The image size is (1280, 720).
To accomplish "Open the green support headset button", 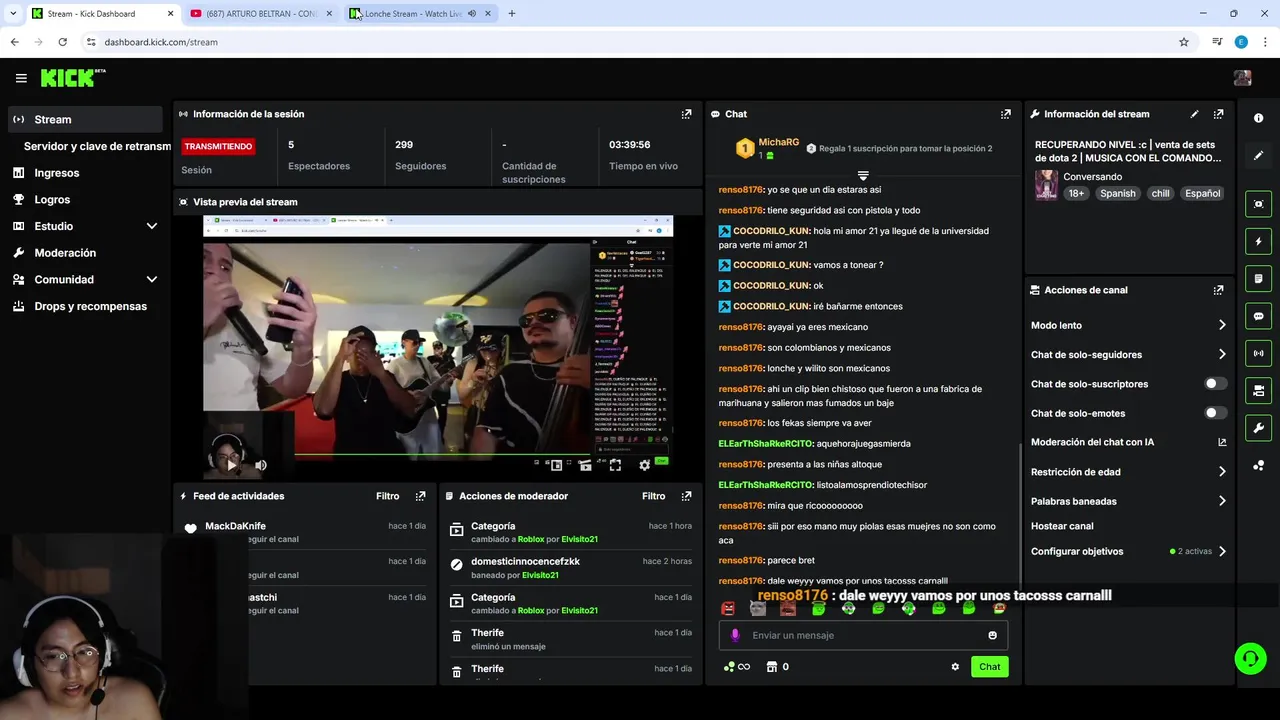I will [1250, 658].
